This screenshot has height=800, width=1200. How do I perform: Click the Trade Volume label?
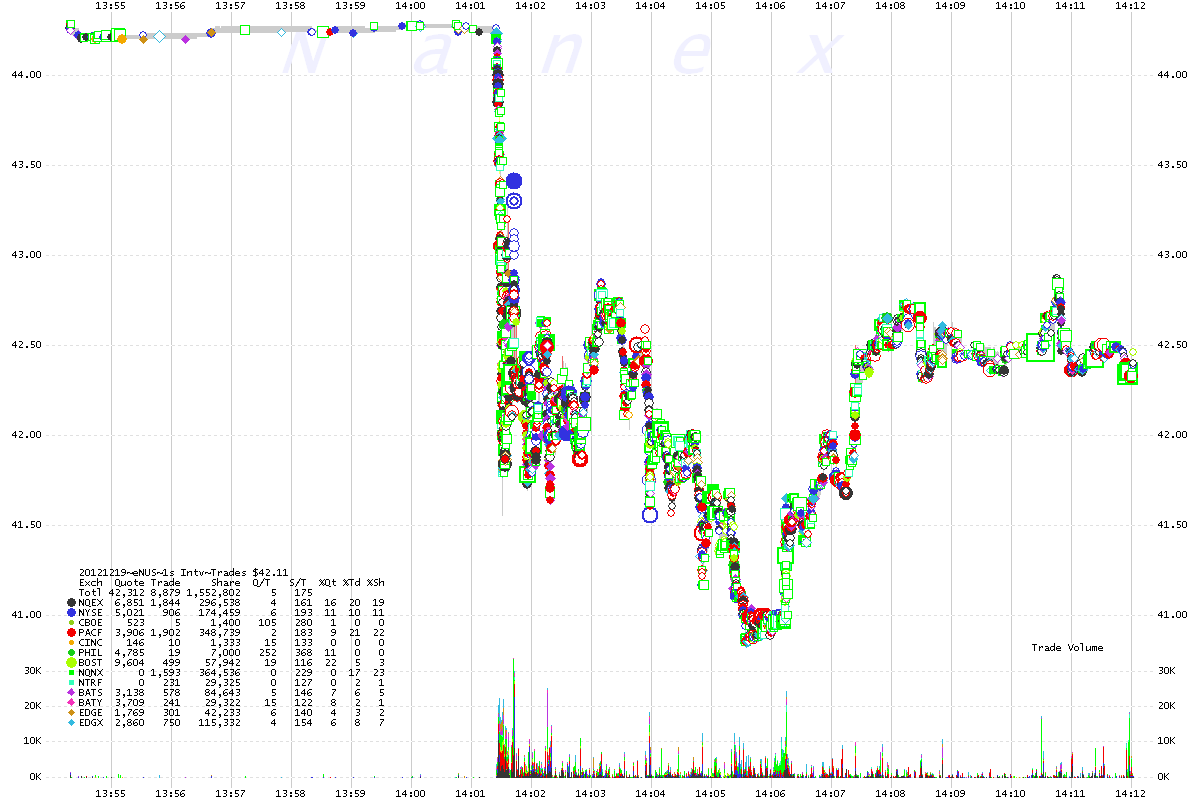coord(1067,648)
